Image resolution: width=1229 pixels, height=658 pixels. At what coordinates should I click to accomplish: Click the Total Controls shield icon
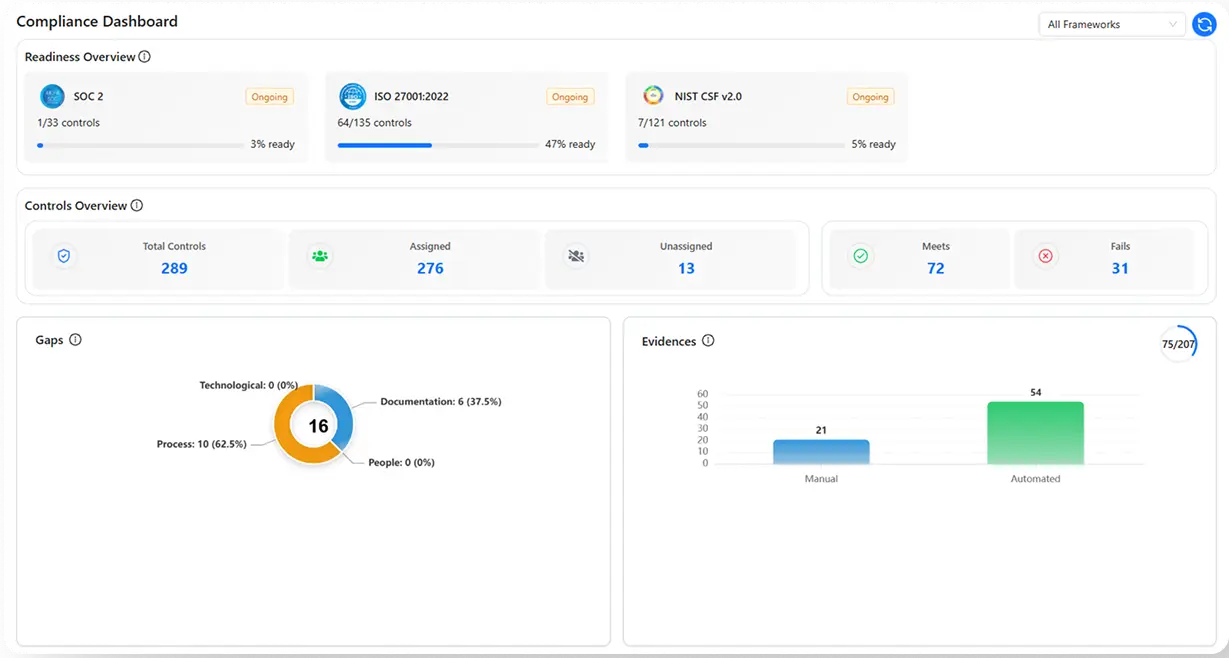click(x=64, y=257)
